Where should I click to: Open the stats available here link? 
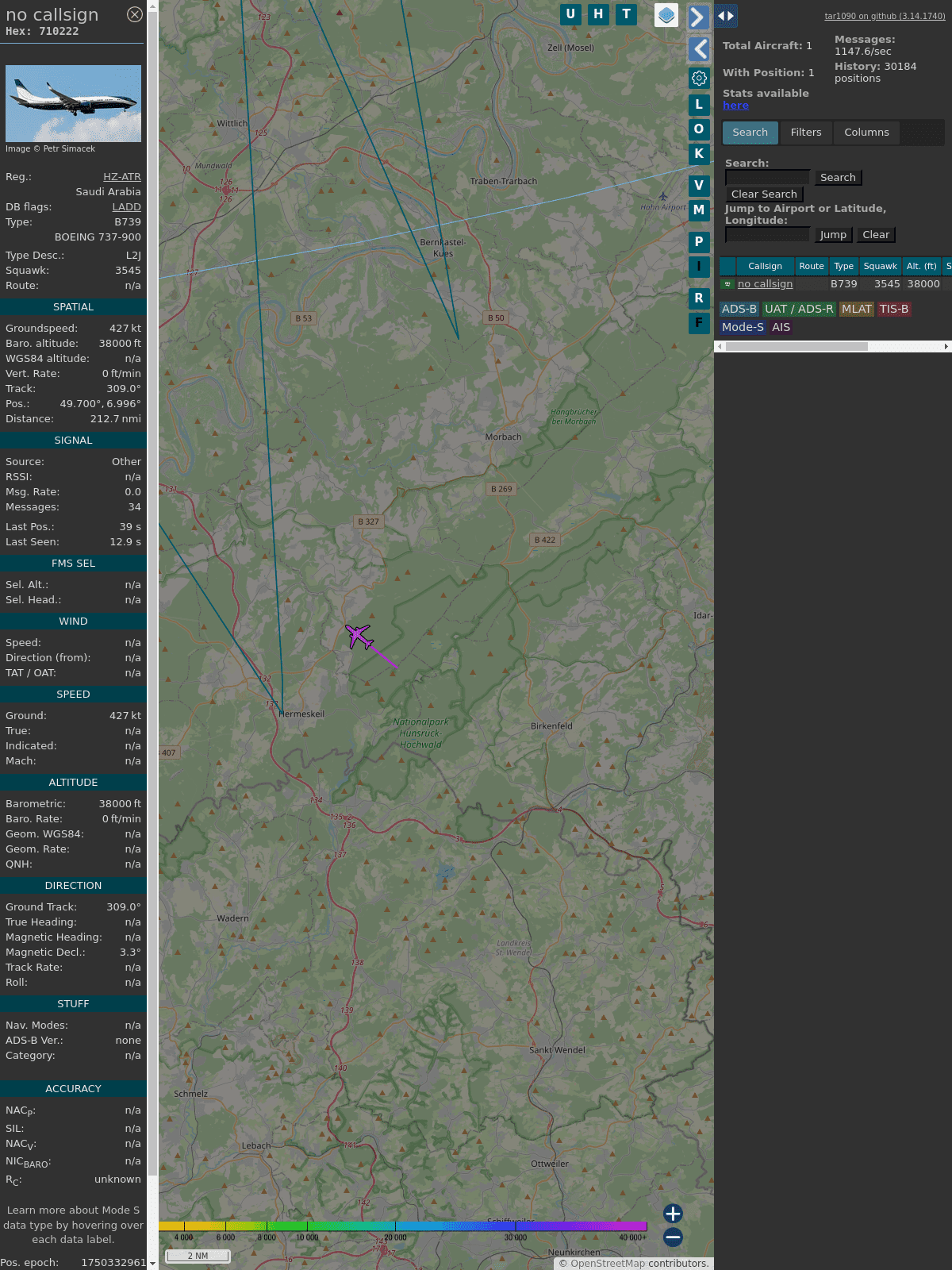[735, 105]
